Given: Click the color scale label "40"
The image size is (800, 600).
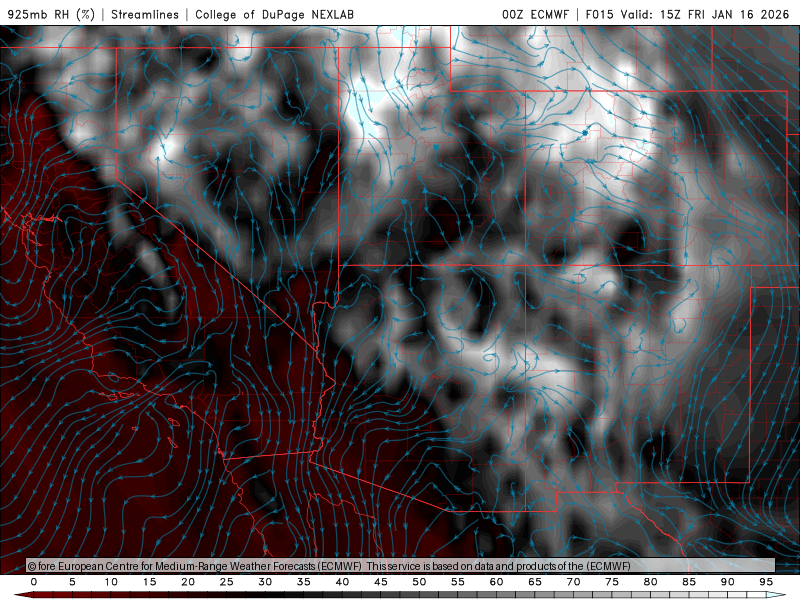Looking at the screenshot, I should pyautogui.click(x=342, y=582).
